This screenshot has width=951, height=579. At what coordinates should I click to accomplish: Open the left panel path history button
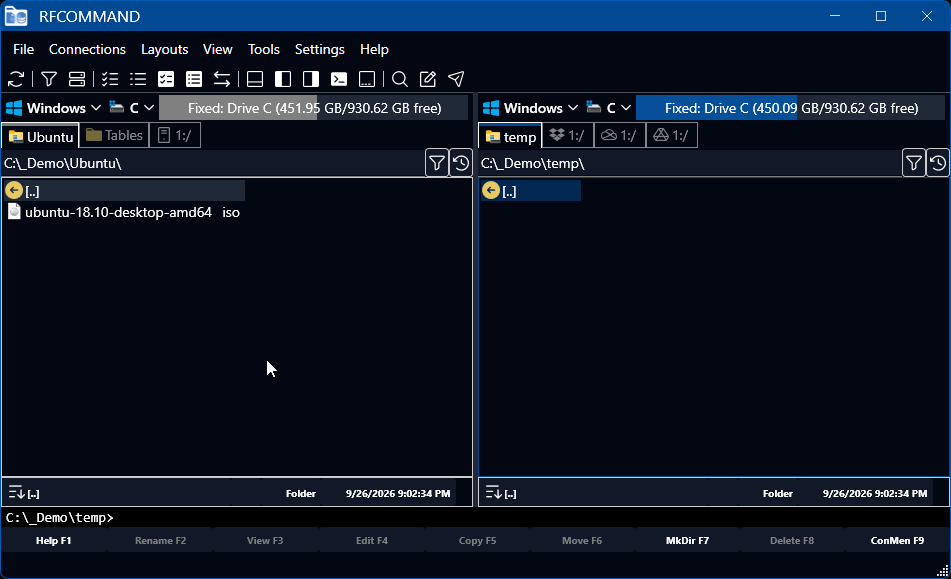461,163
